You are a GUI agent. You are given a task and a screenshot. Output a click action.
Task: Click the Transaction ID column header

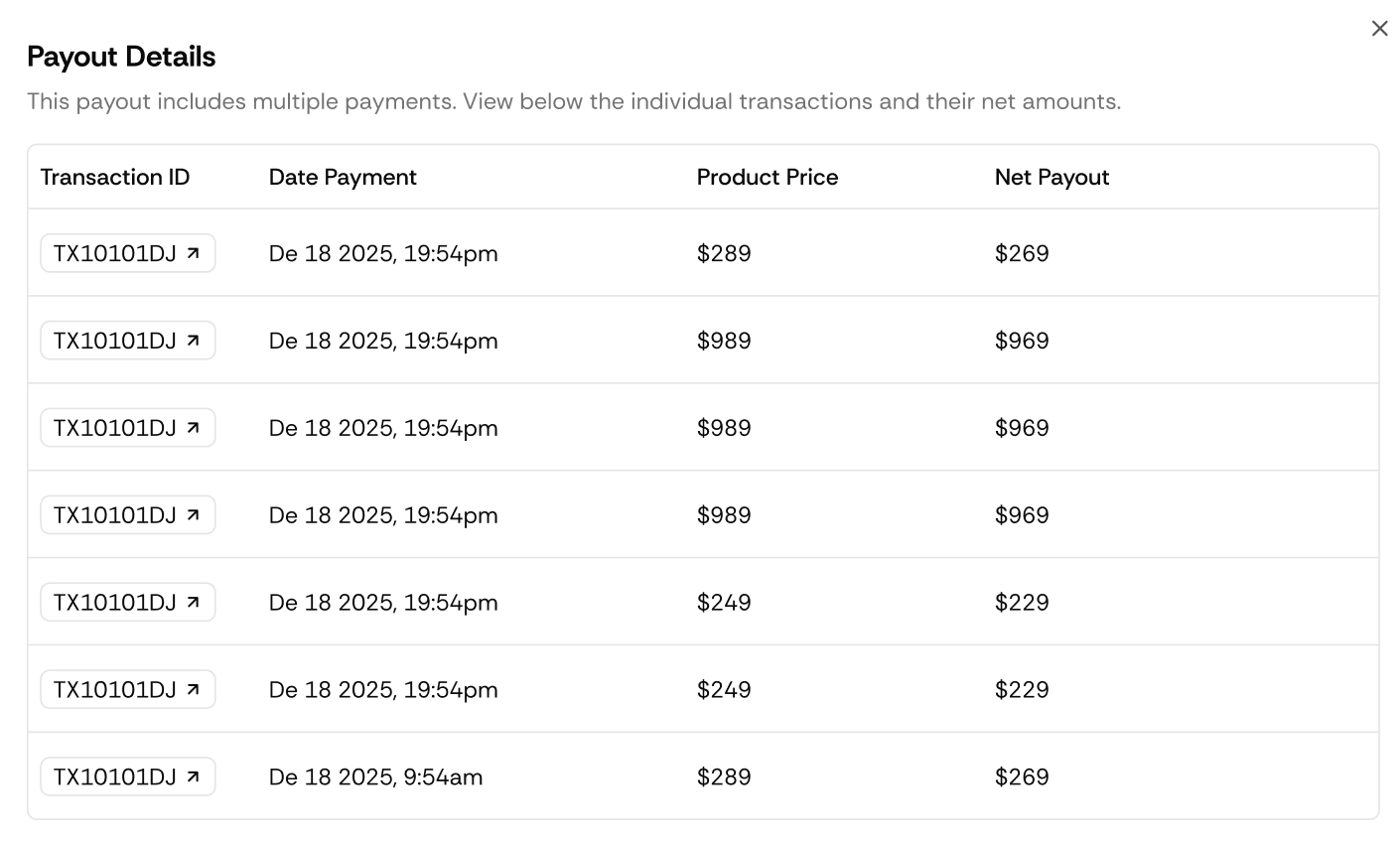(x=114, y=177)
